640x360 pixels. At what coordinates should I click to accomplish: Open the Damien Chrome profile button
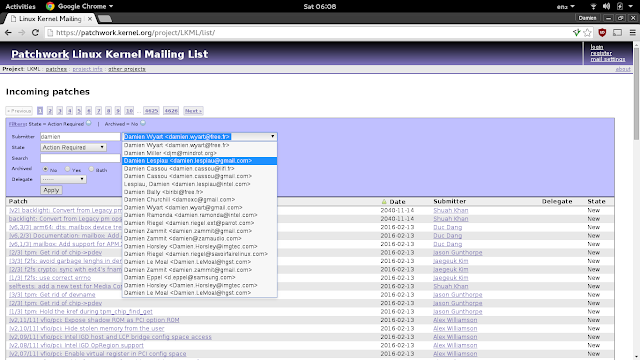pos(587,18)
